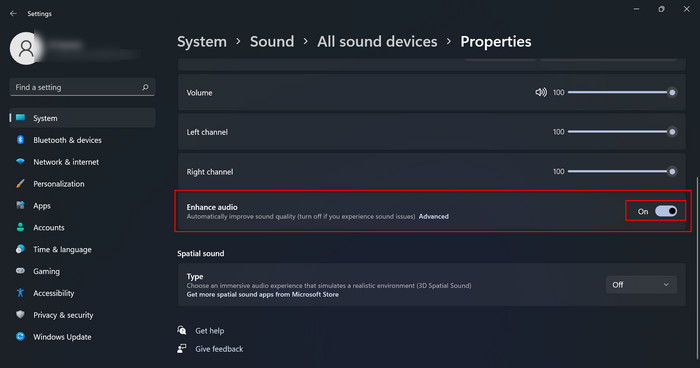This screenshot has width=700, height=368.
Task: Click the user profile avatar
Action: click(26, 48)
